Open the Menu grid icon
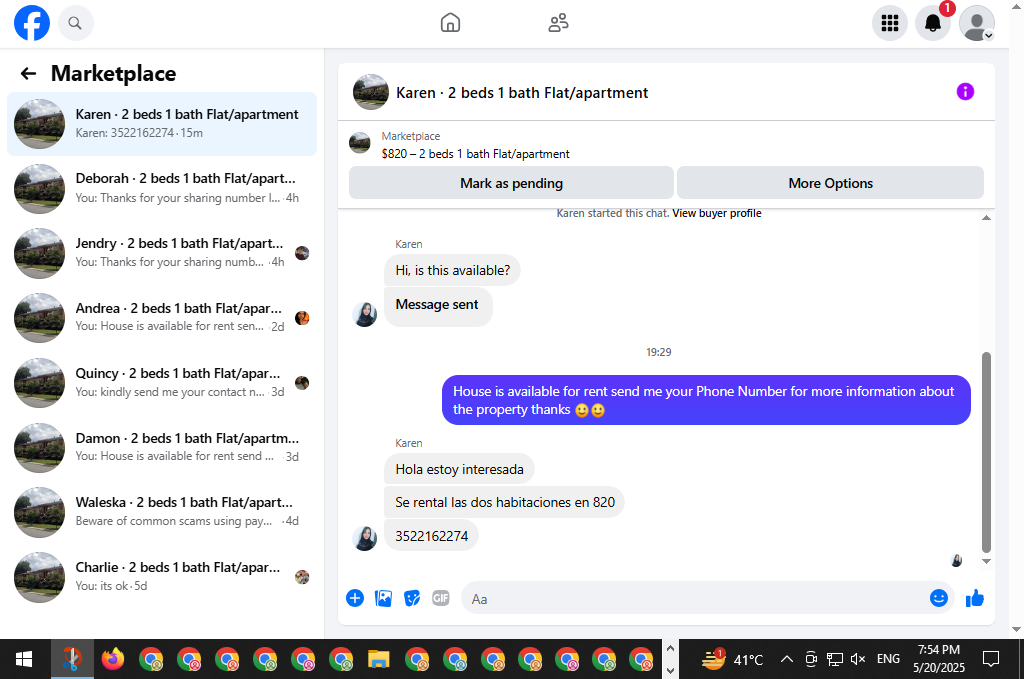Viewport: 1024px width, 679px height. click(x=889, y=24)
